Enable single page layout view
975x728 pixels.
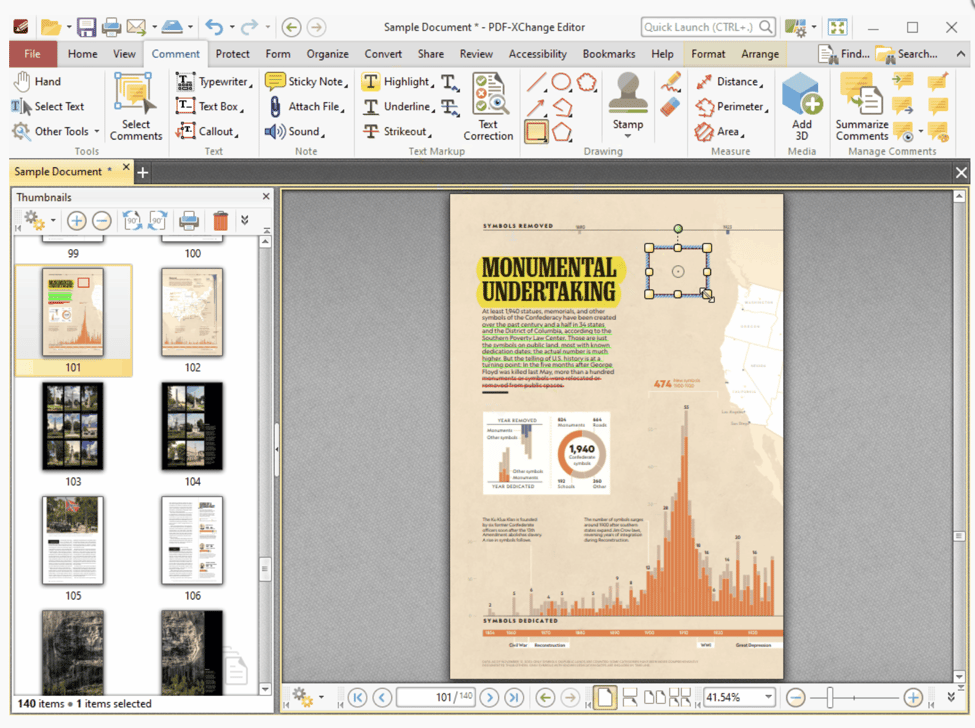604,697
